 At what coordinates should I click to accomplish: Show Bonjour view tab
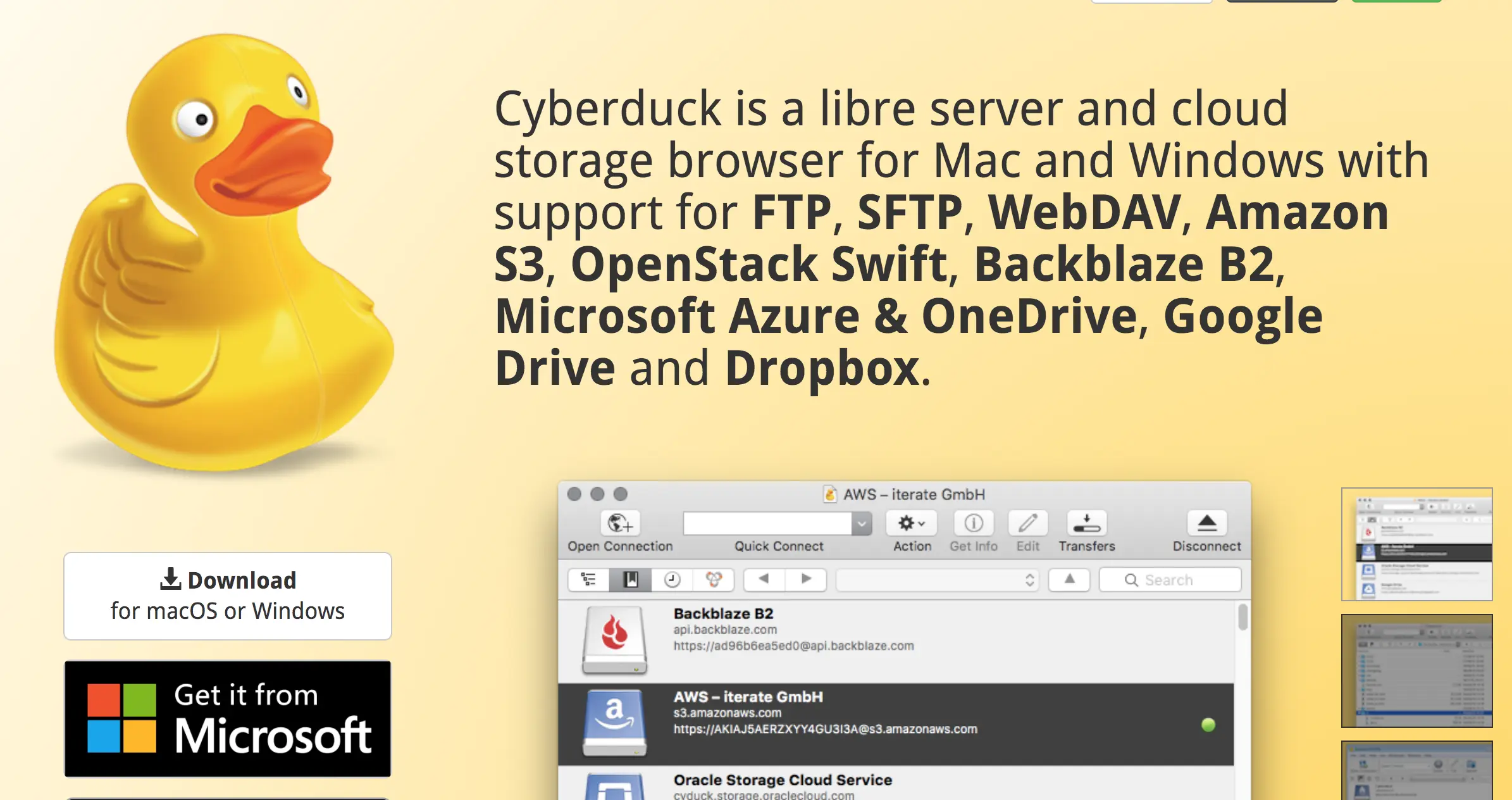point(714,579)
